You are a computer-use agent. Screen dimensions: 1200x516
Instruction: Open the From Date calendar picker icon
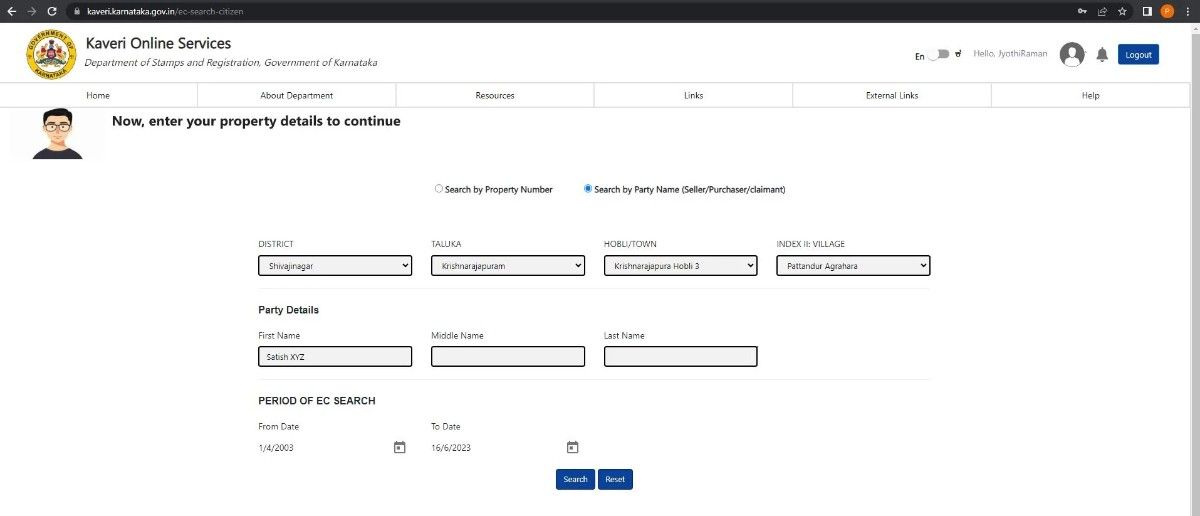point(399,447)
